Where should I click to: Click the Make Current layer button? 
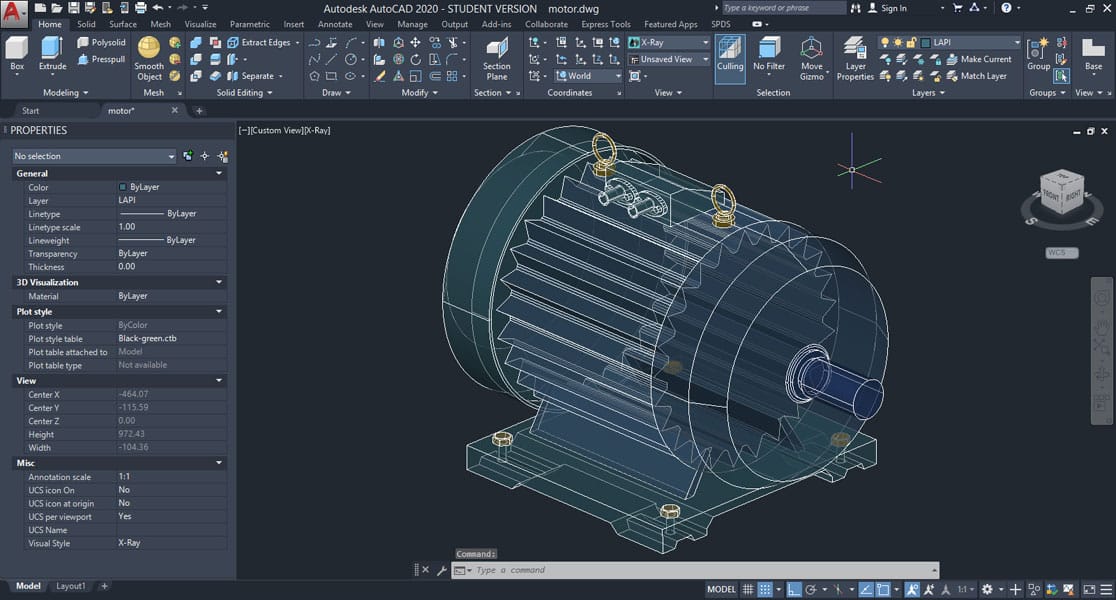(x=979, y=59)
